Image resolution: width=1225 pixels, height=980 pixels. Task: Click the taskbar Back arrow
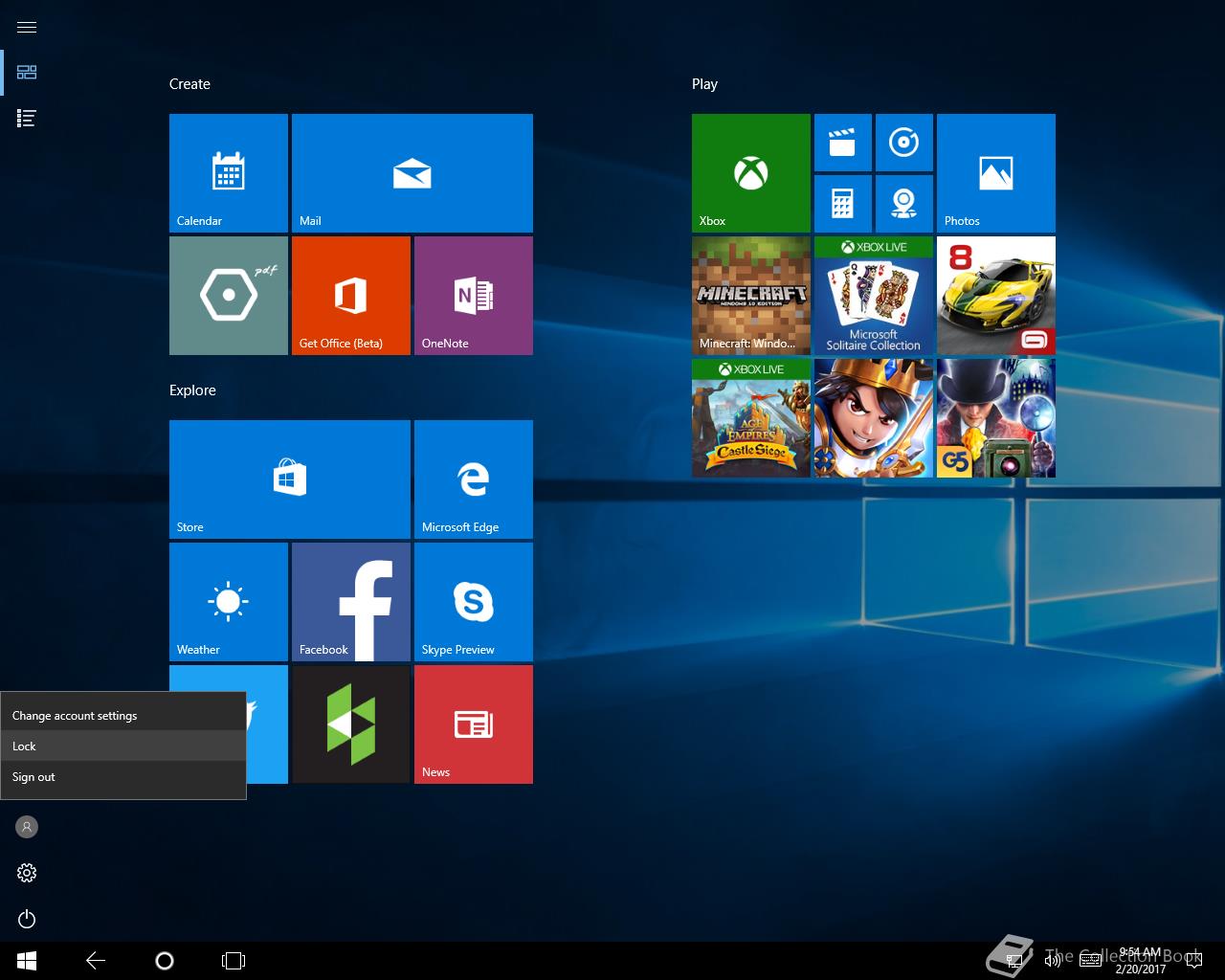(x=96, y=961)
